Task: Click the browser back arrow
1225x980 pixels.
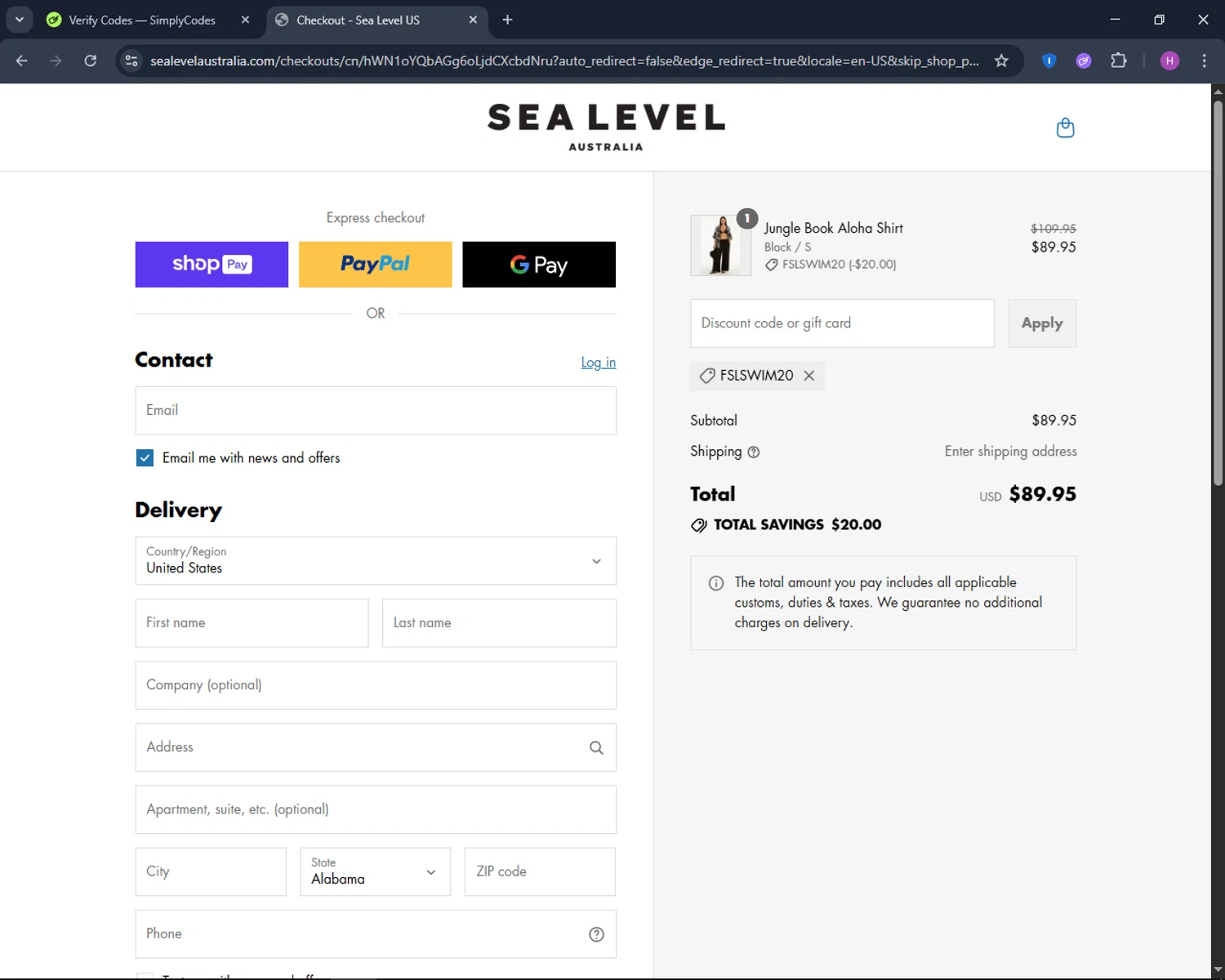Action: tap(22, 60)
